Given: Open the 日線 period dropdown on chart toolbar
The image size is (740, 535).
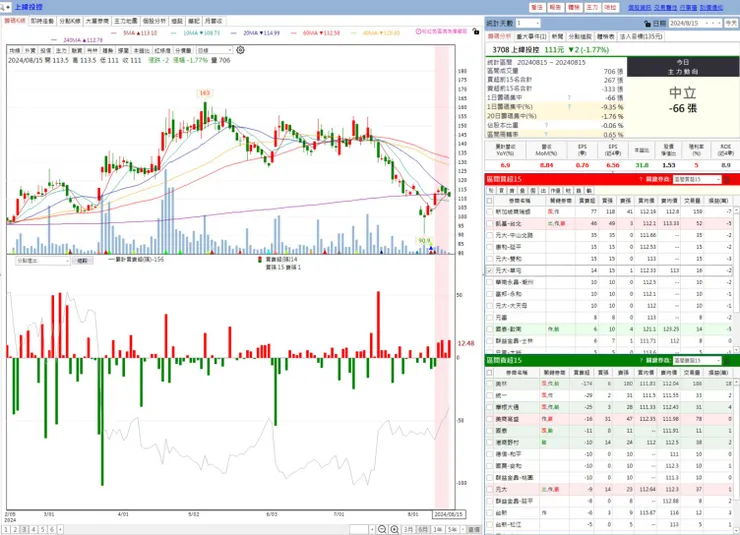Looking at the screenshot, I should point(230,50).
